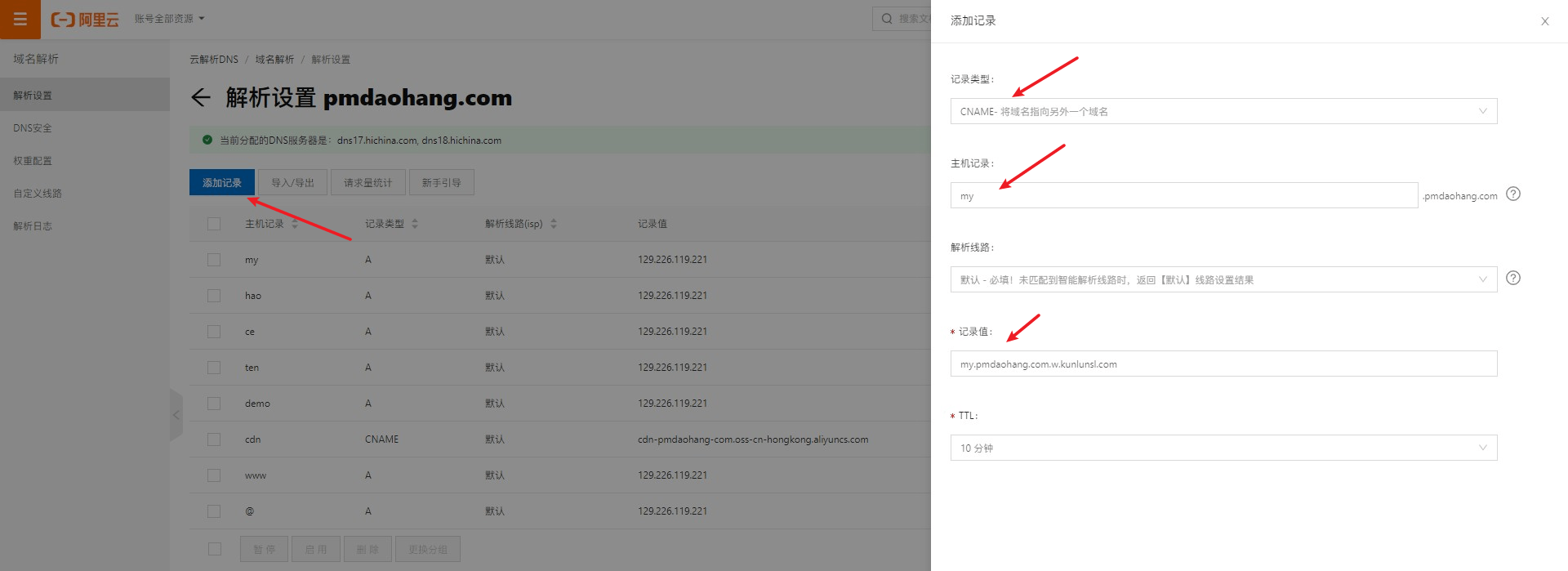Expand the account all resources dropdown
This screenshot has height=571, width=1568.
[170, 19]
